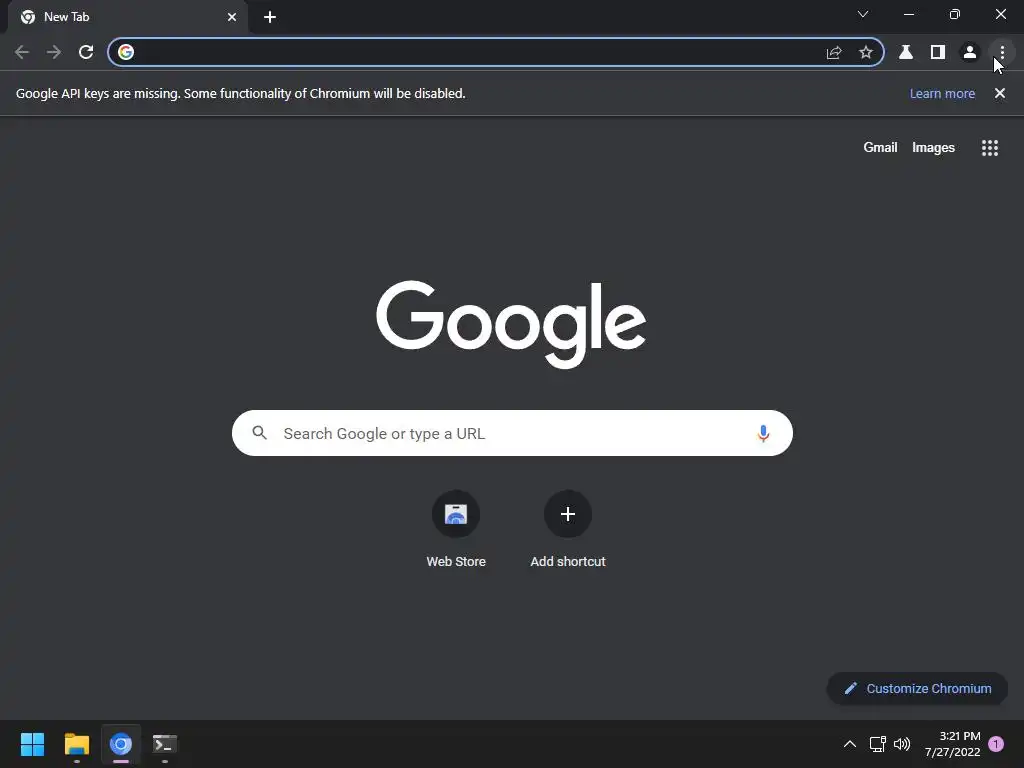This screenshot has width=1024, height=768.
Task: Open the profile avatar menu
Action: pos(970,52)
